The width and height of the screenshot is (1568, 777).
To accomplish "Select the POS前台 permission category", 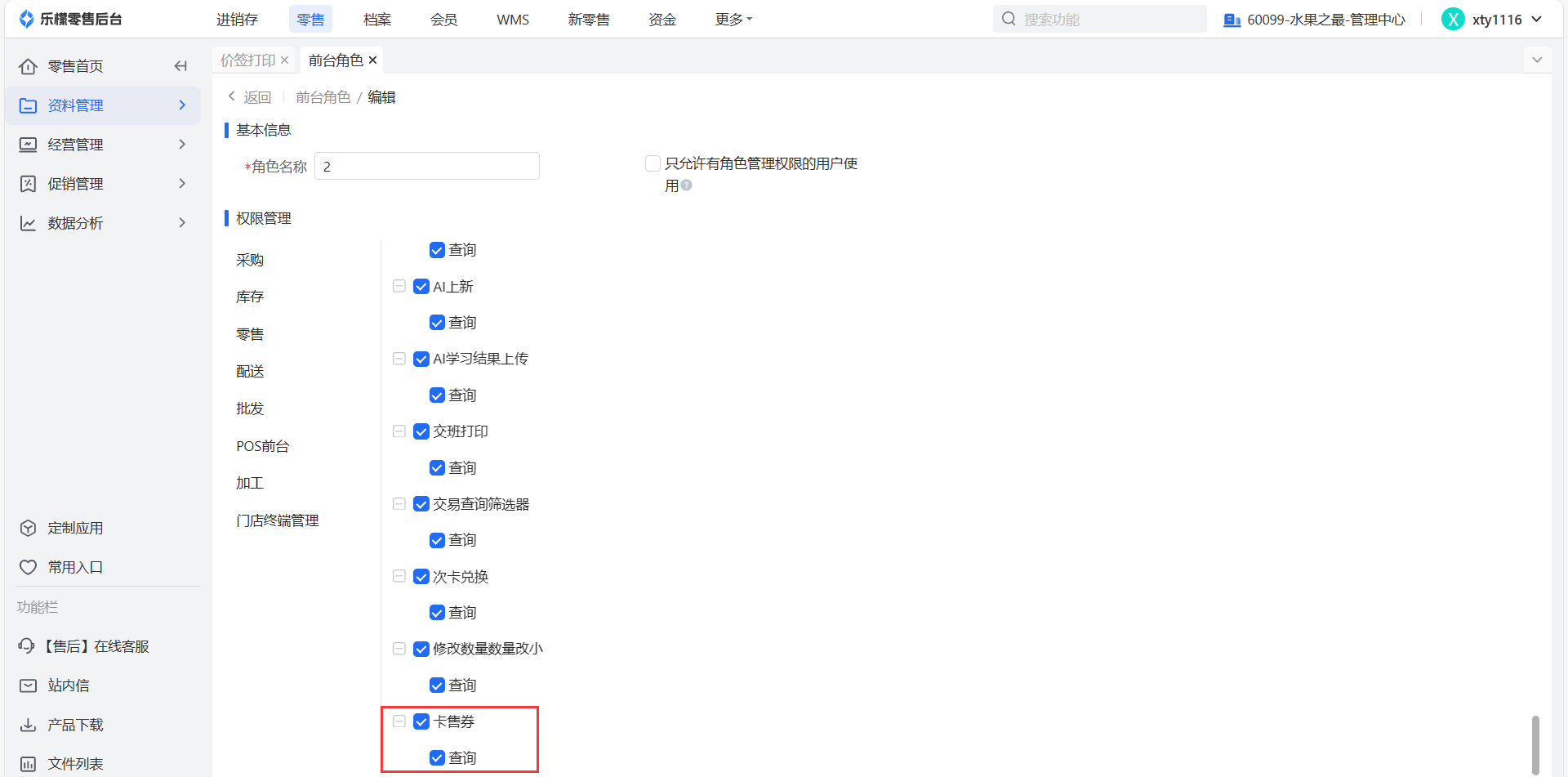I will 263,446.
